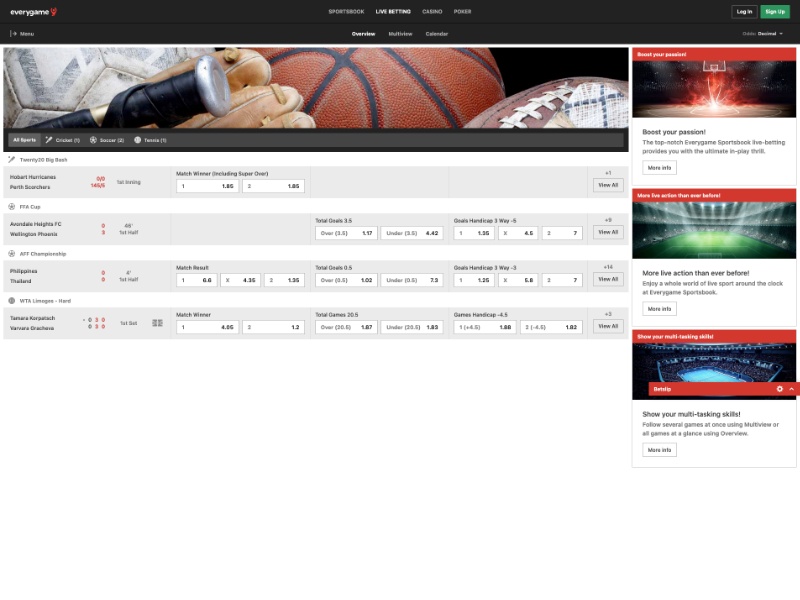Expand +14 more markets for Philippines match
Image resolution: width=800 pixels, height=600 pixels.
608,267
